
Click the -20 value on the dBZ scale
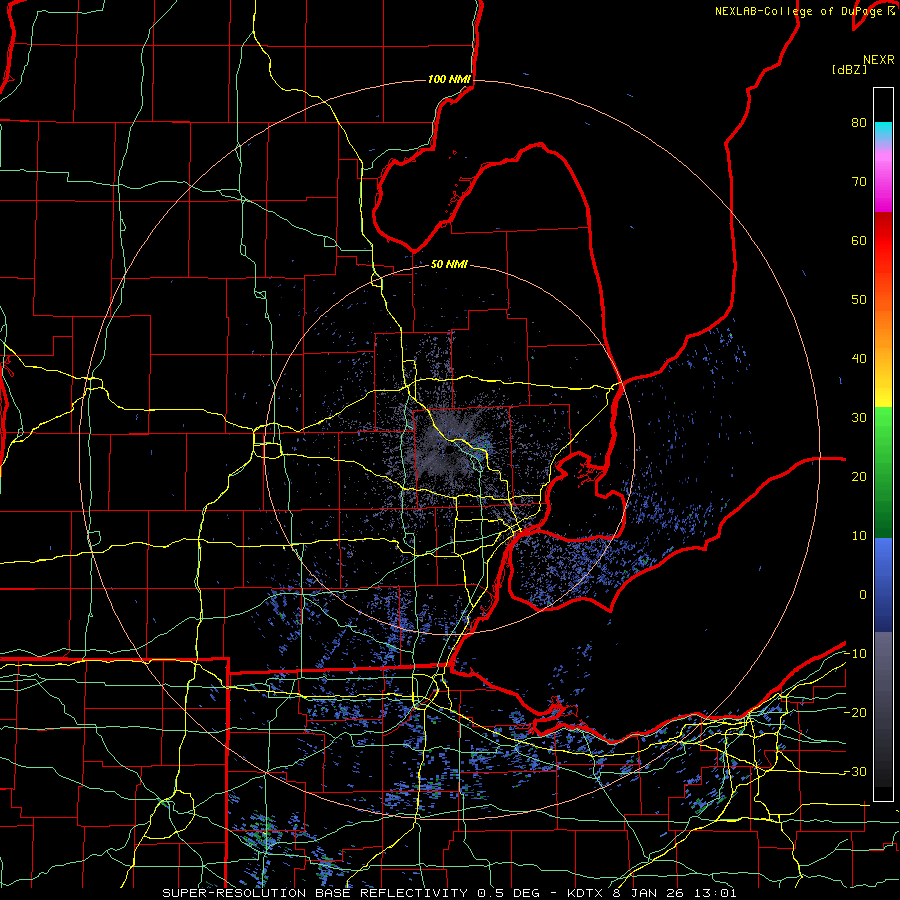tap(855, 713)
